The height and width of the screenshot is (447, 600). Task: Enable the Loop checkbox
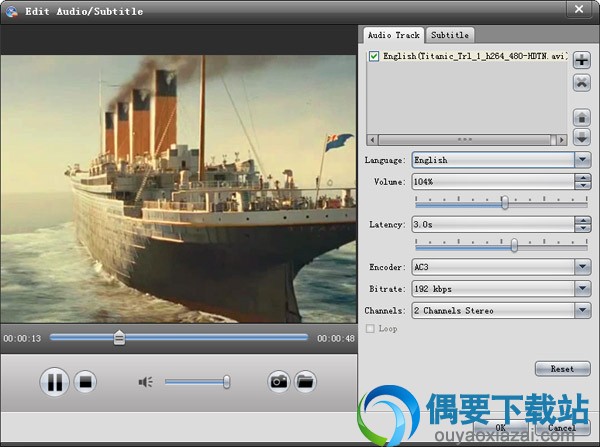370,329
